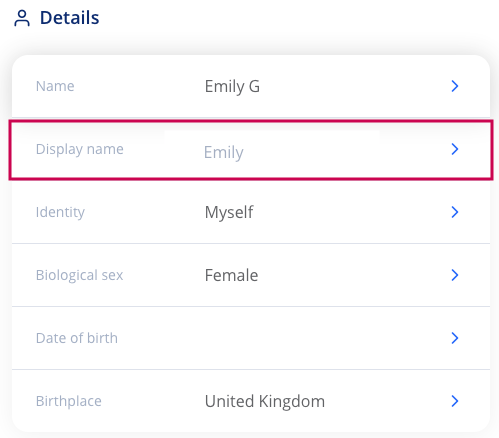The height and width of the screenshot is (438, 499).
Task: Select the Identity label
Action: click(60, 212)
